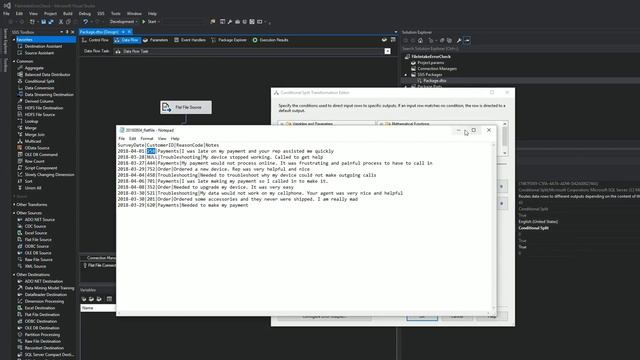Click the Undo toolbar icon
This screenshot has height=360, width=640.
(x=85, y=22)
